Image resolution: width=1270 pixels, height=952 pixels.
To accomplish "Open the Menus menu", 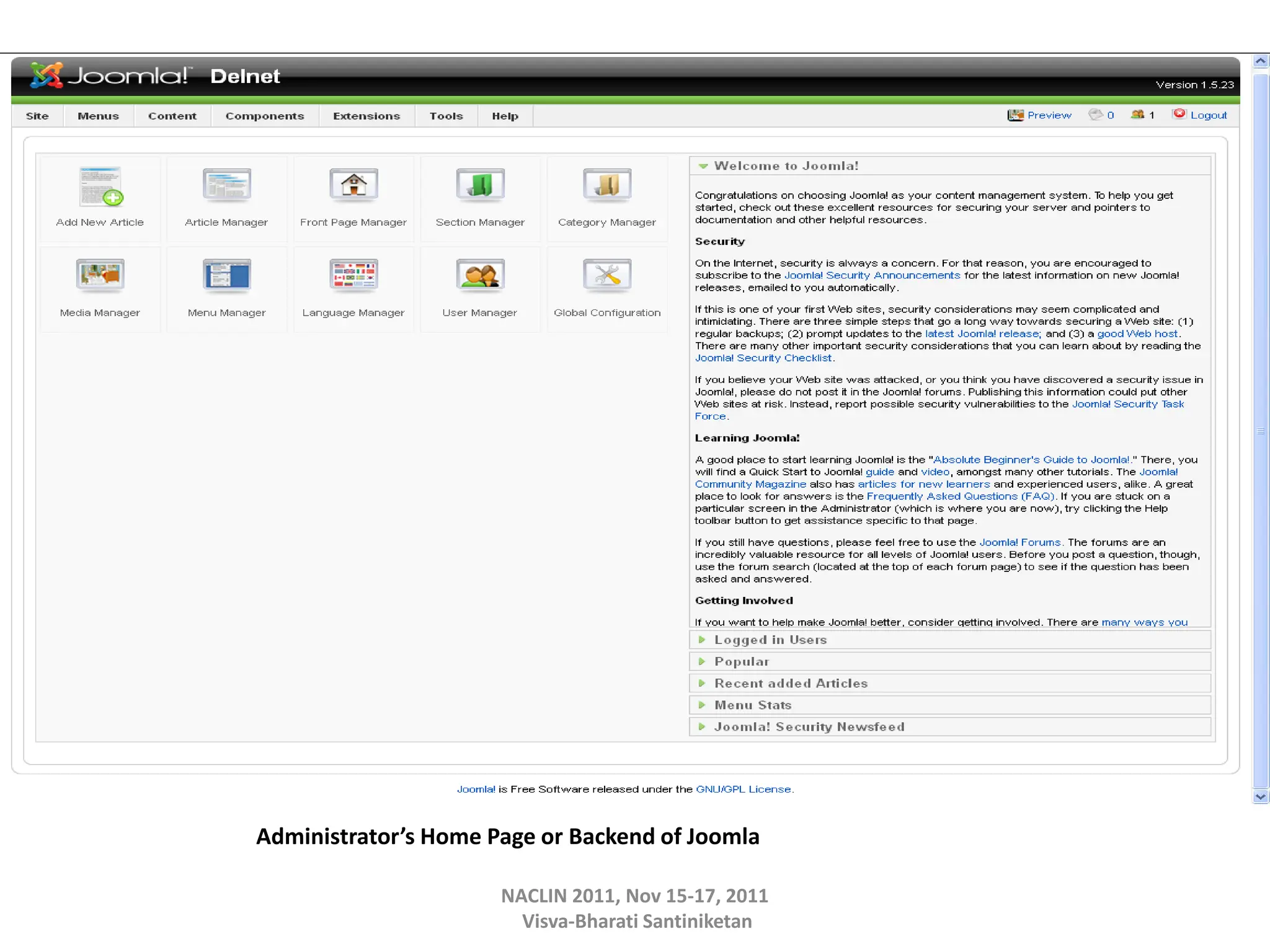I will pos(99,116).
